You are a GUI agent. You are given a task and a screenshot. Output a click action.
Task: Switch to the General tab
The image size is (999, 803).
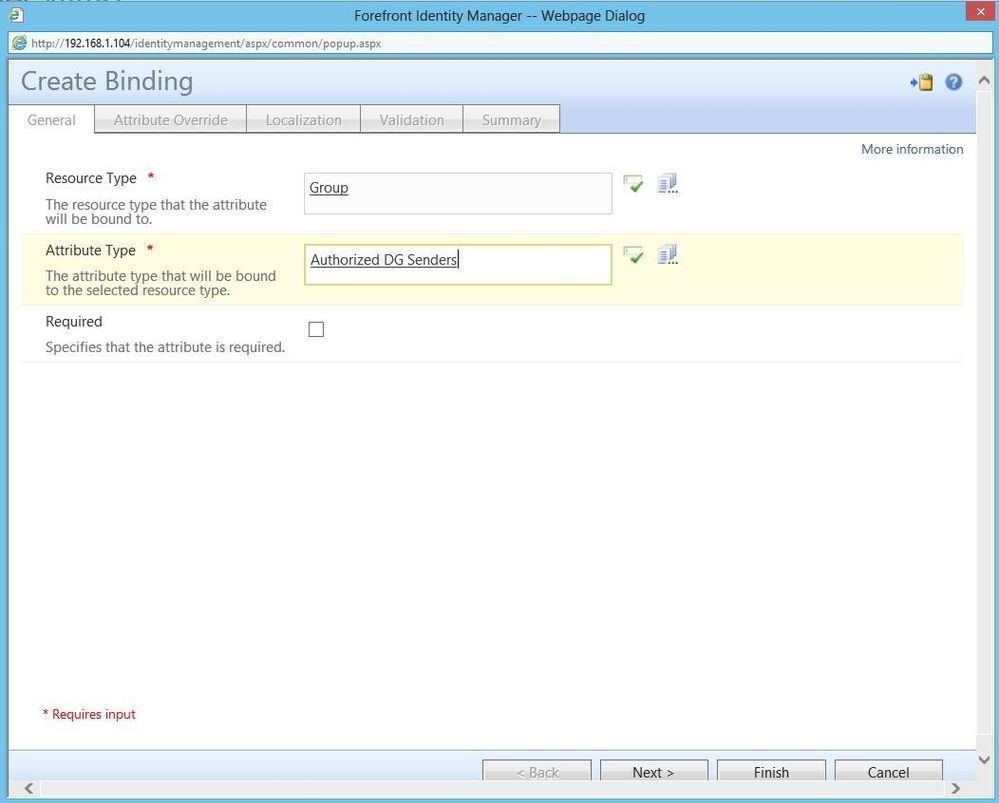tap(52, 120)
